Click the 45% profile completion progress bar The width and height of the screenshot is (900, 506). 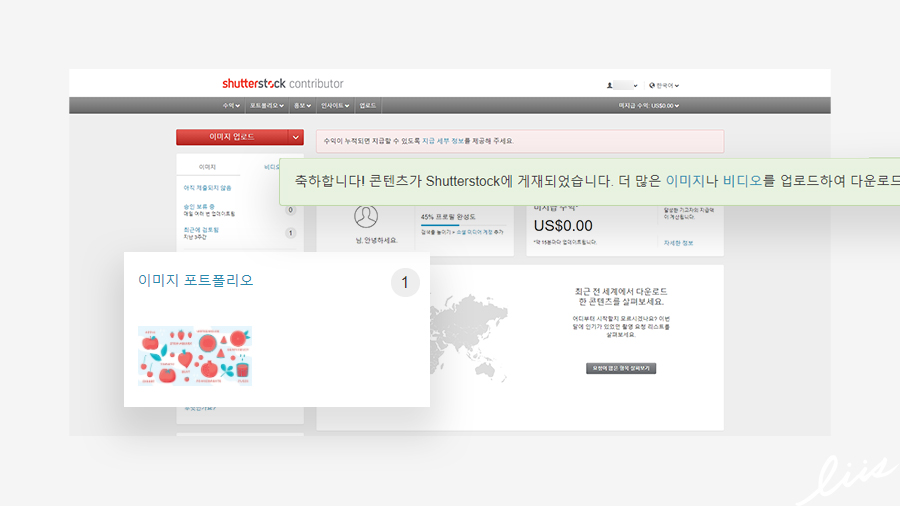(x=463, y=225)
